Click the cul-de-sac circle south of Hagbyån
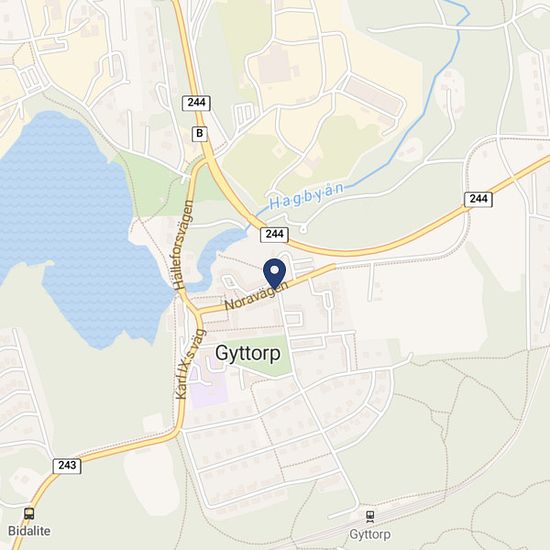This screenshot has height=550, width=550. 303,230
